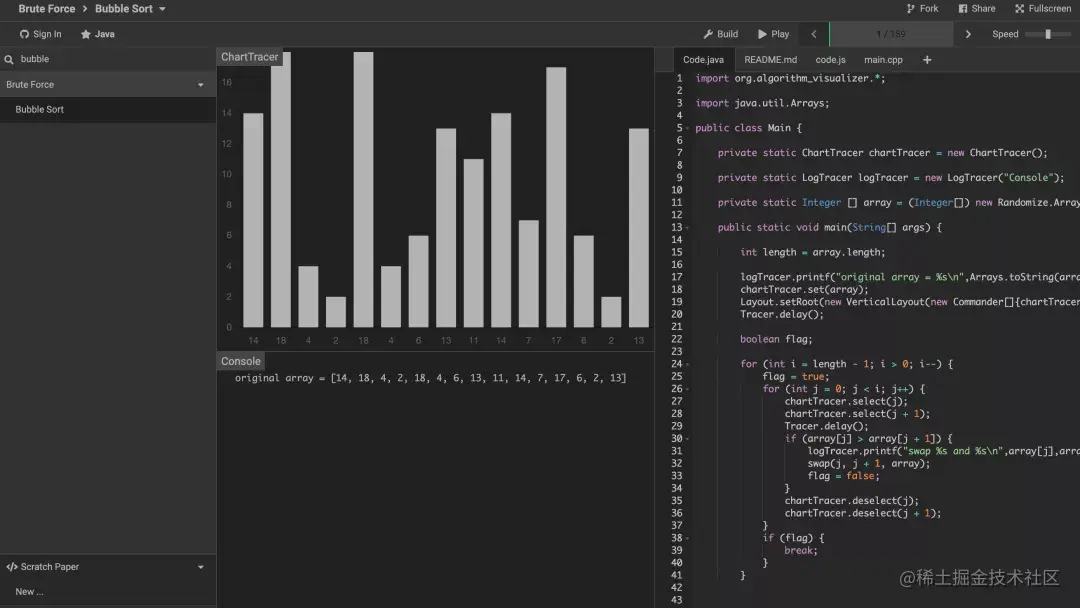Click the Build wrench icon
This screenshot has height=608, width=1080.
[708, 34]
